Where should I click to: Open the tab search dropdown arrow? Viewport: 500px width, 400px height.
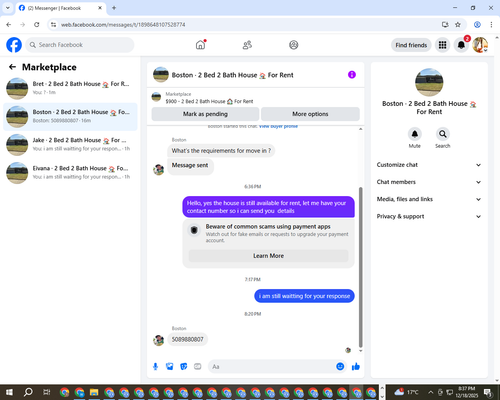[8, 8]
